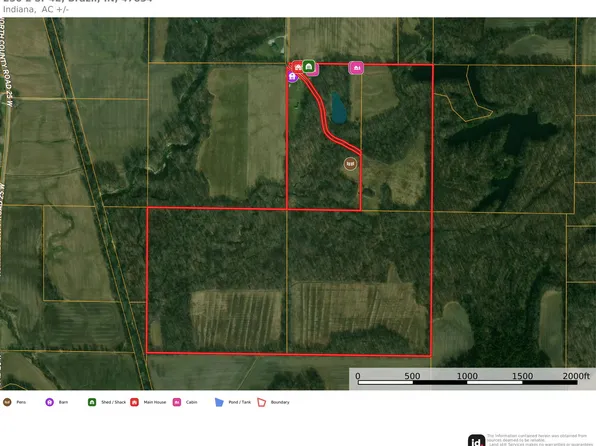
Task: Click the "Boundary" legend label
Action: click(280, 402)
